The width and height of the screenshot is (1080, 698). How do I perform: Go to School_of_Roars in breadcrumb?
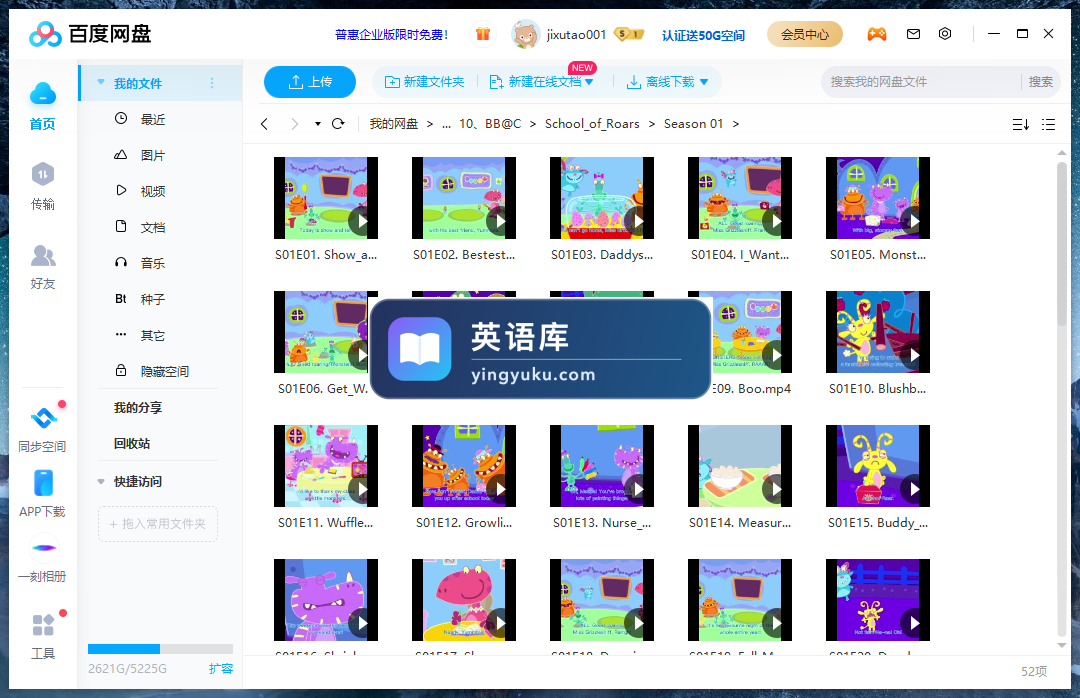coord(592,124)
